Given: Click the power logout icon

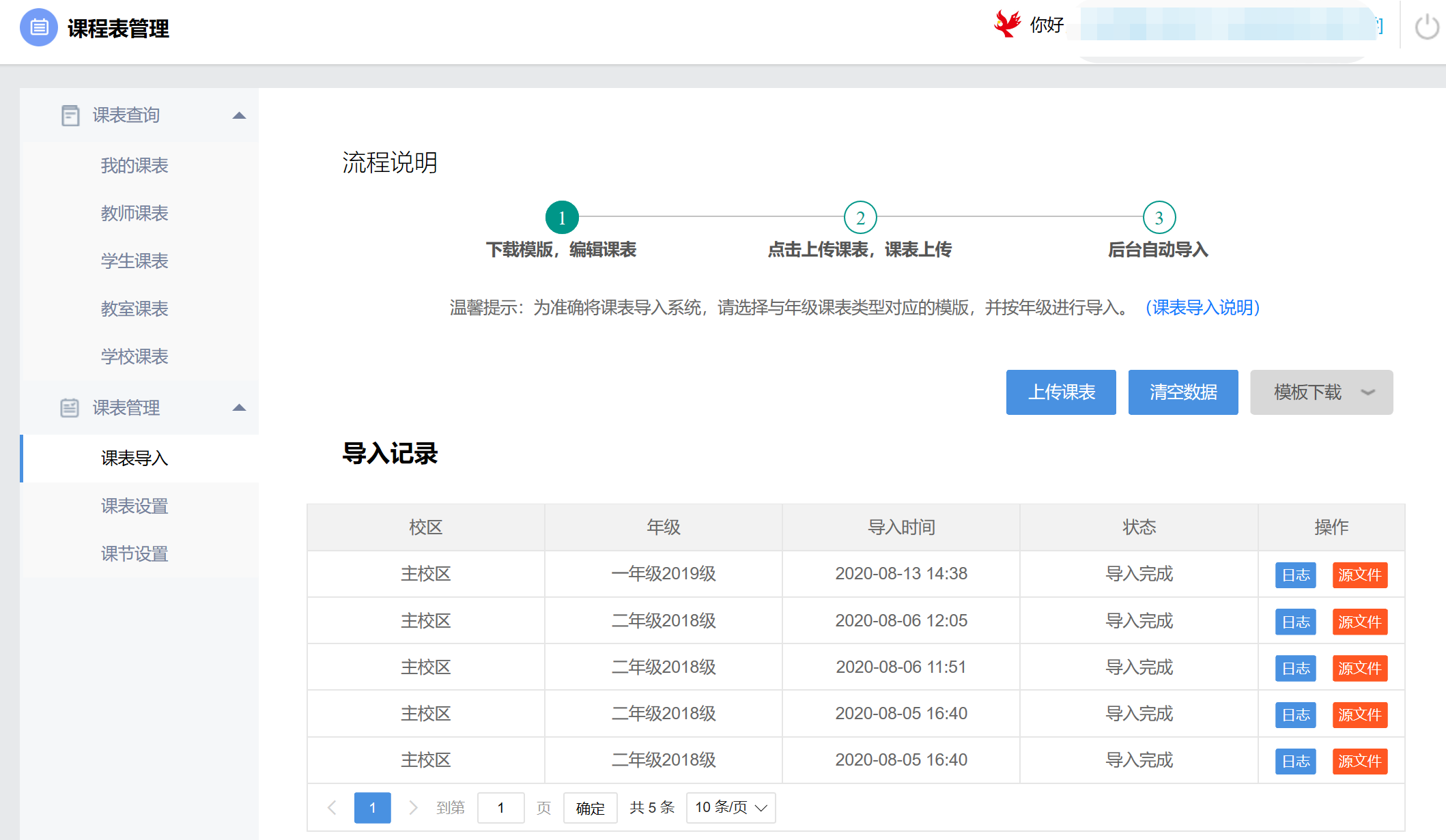Looking at the screenshot, I should point(1426,27).
